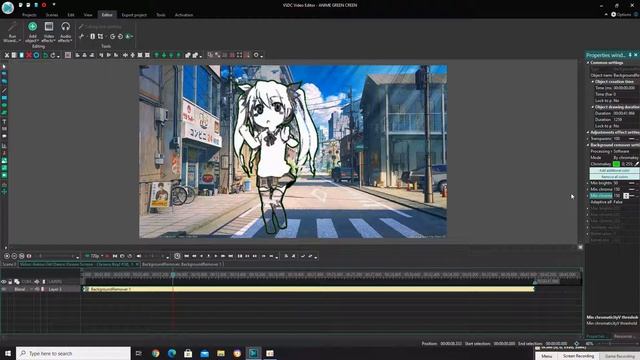Screen dimensions: 640x360
Task: Toggle the eye visibility icon in timeline header
Action: (4, 282)
